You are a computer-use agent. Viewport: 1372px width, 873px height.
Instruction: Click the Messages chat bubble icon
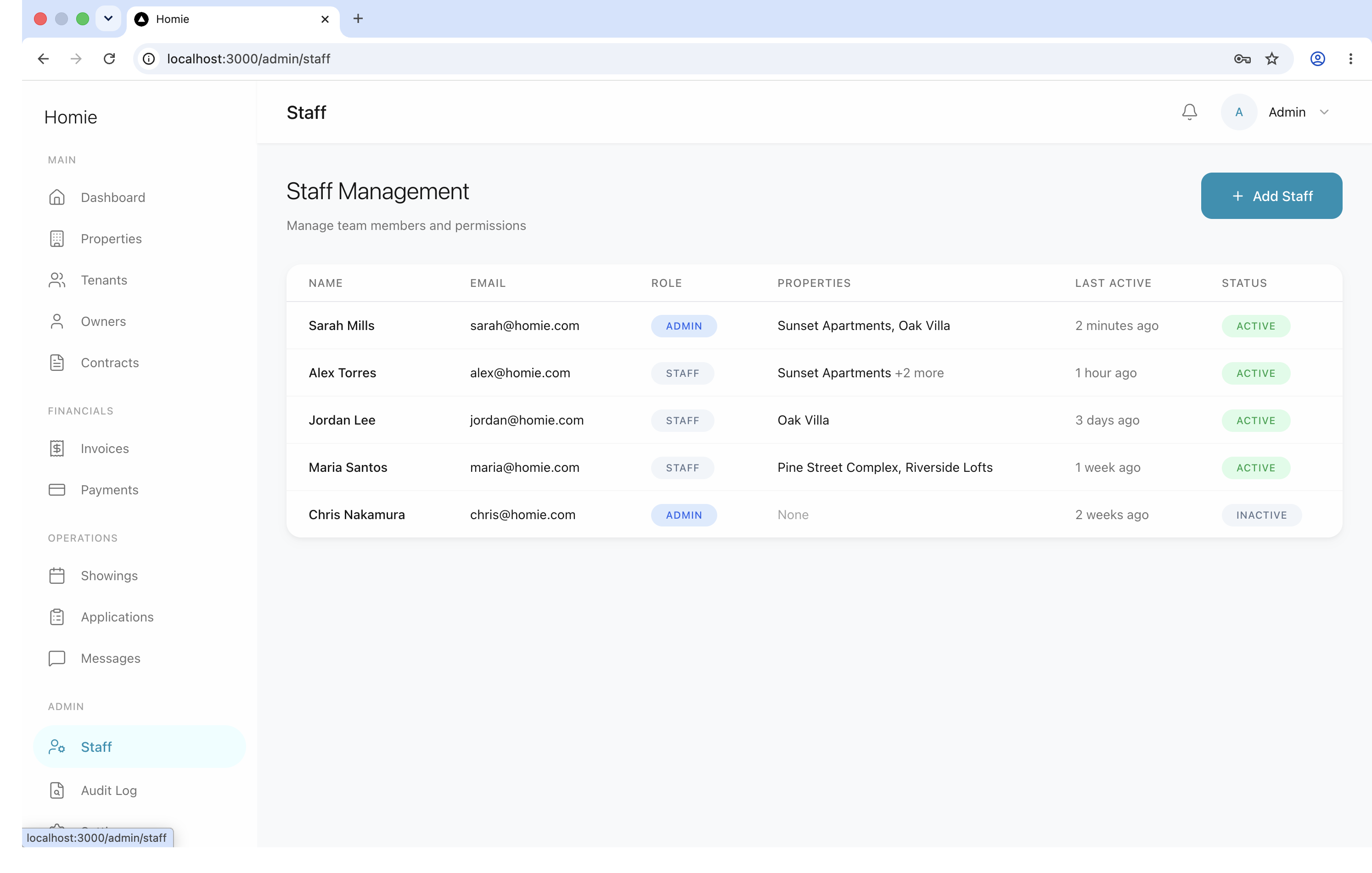click(57, 658)
